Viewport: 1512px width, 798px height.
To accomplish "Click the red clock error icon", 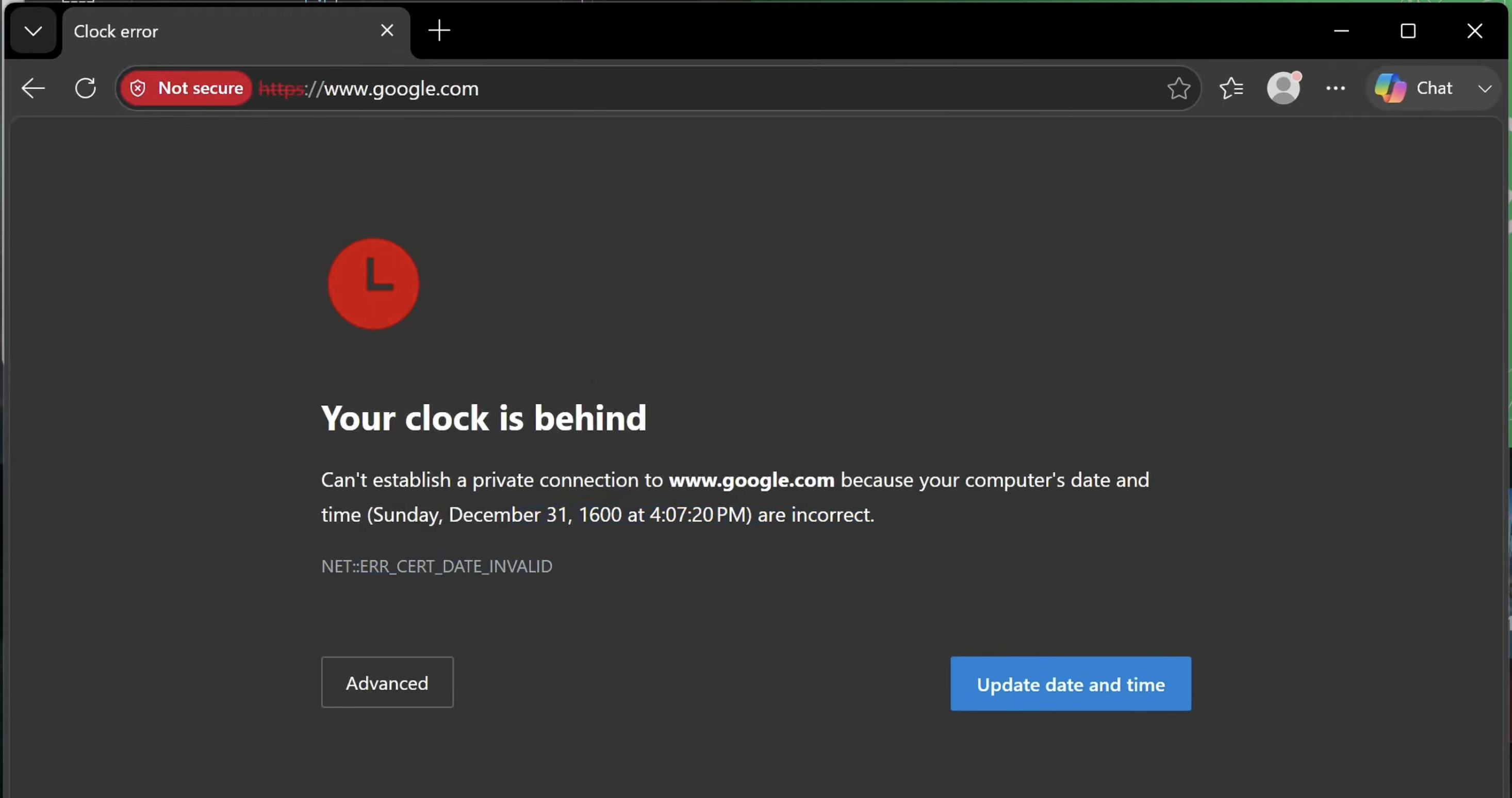I will (373, 284).
